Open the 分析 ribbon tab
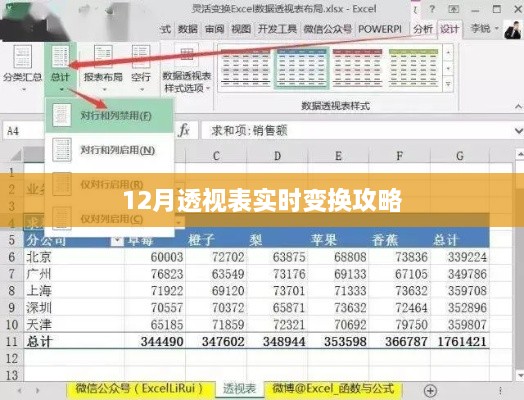Screen dimensions: 524x400 [423, 29]
